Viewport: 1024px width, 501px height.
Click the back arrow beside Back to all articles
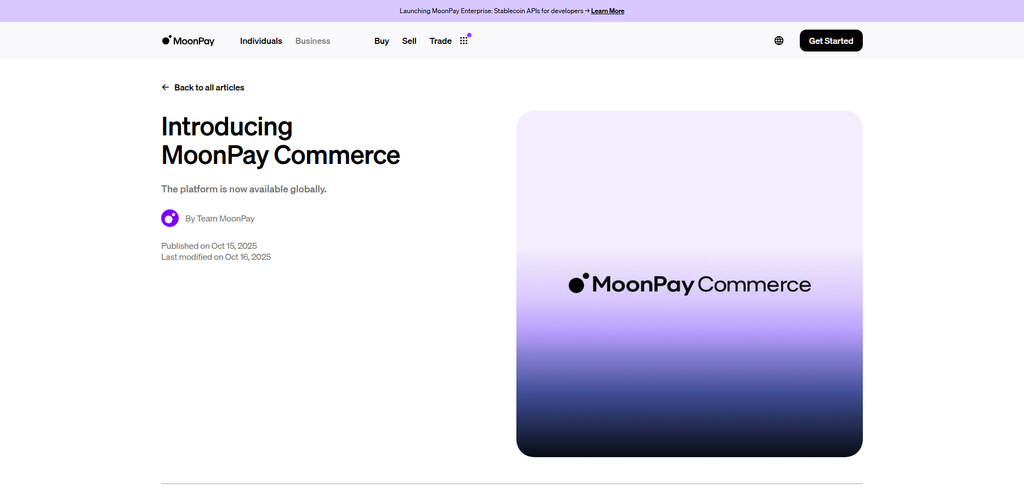[165, 88]
